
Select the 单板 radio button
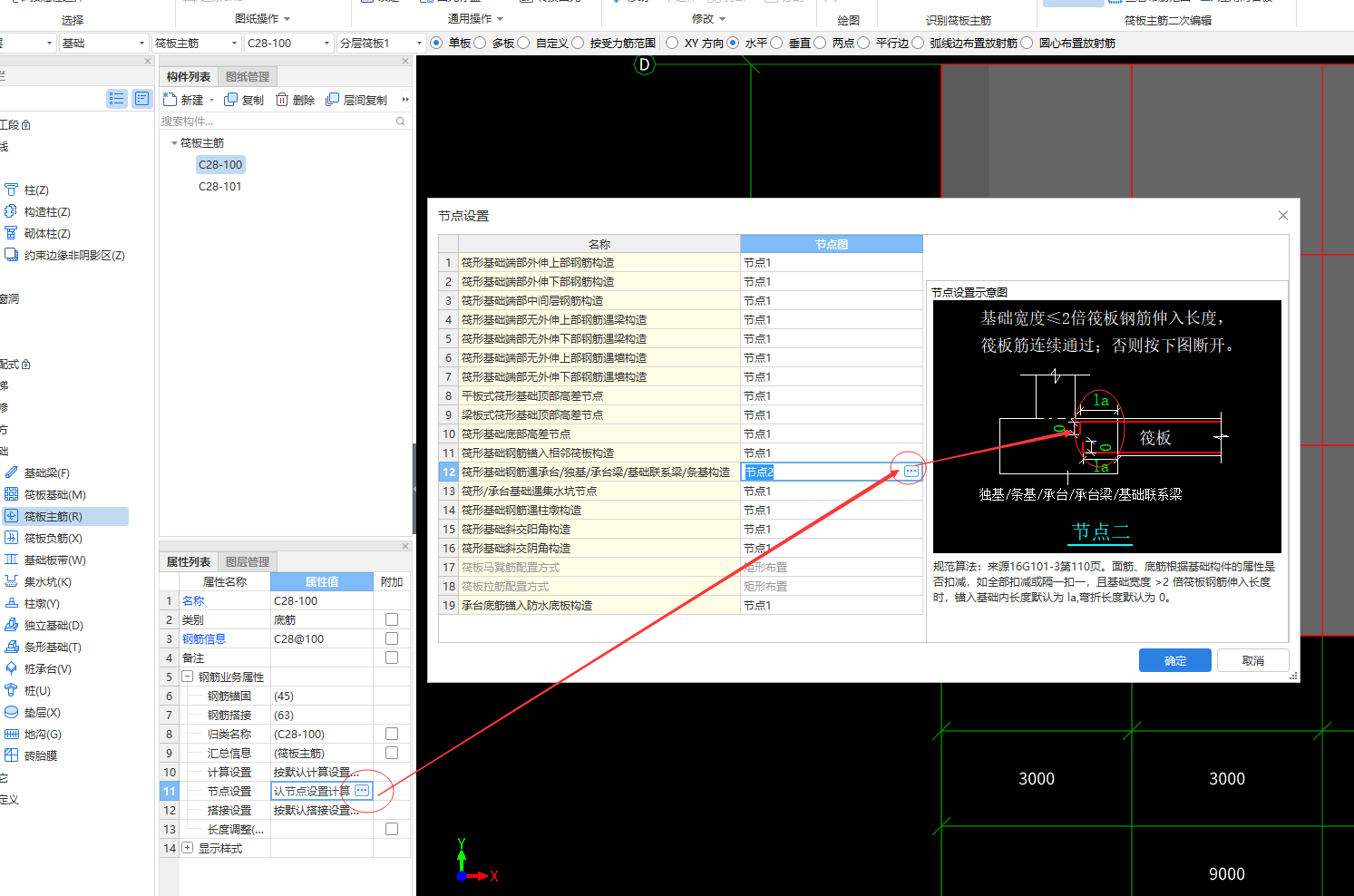[437, 43]
